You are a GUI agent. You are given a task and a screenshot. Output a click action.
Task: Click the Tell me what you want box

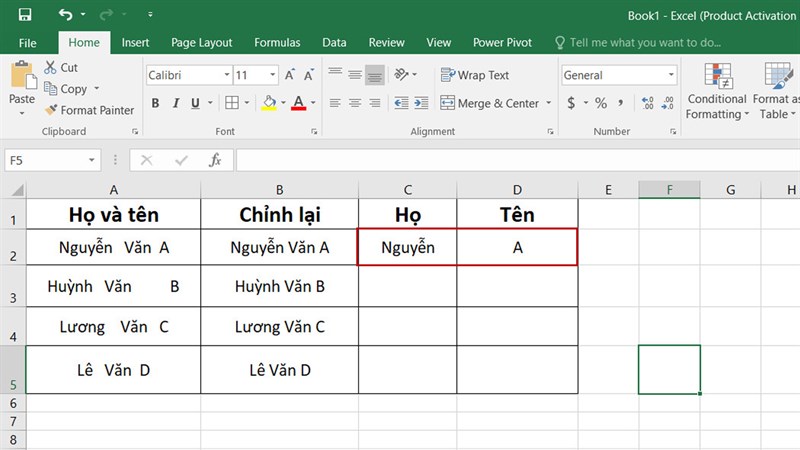[x=638, y=43]
